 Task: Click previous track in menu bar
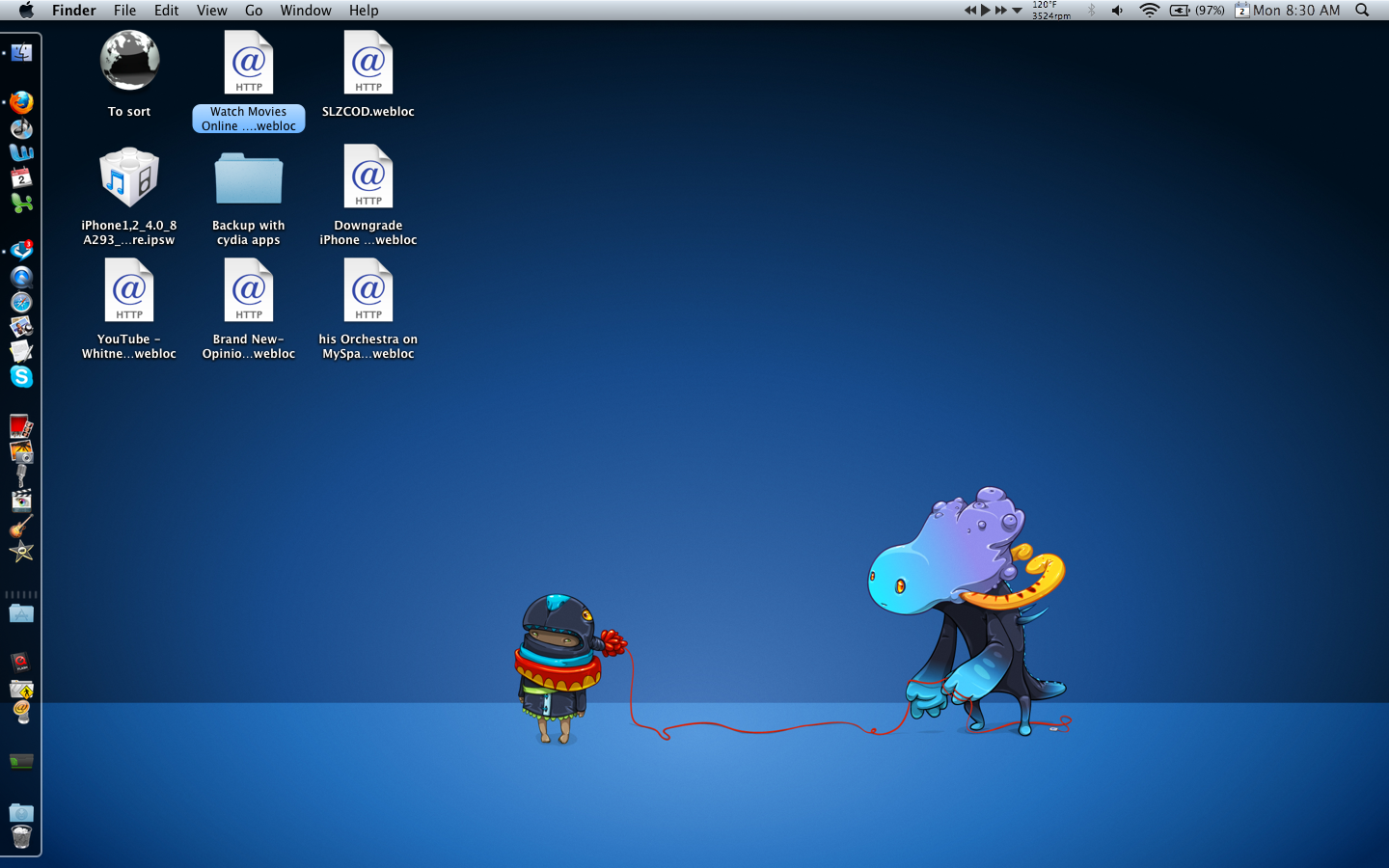(x=970, y=10)
